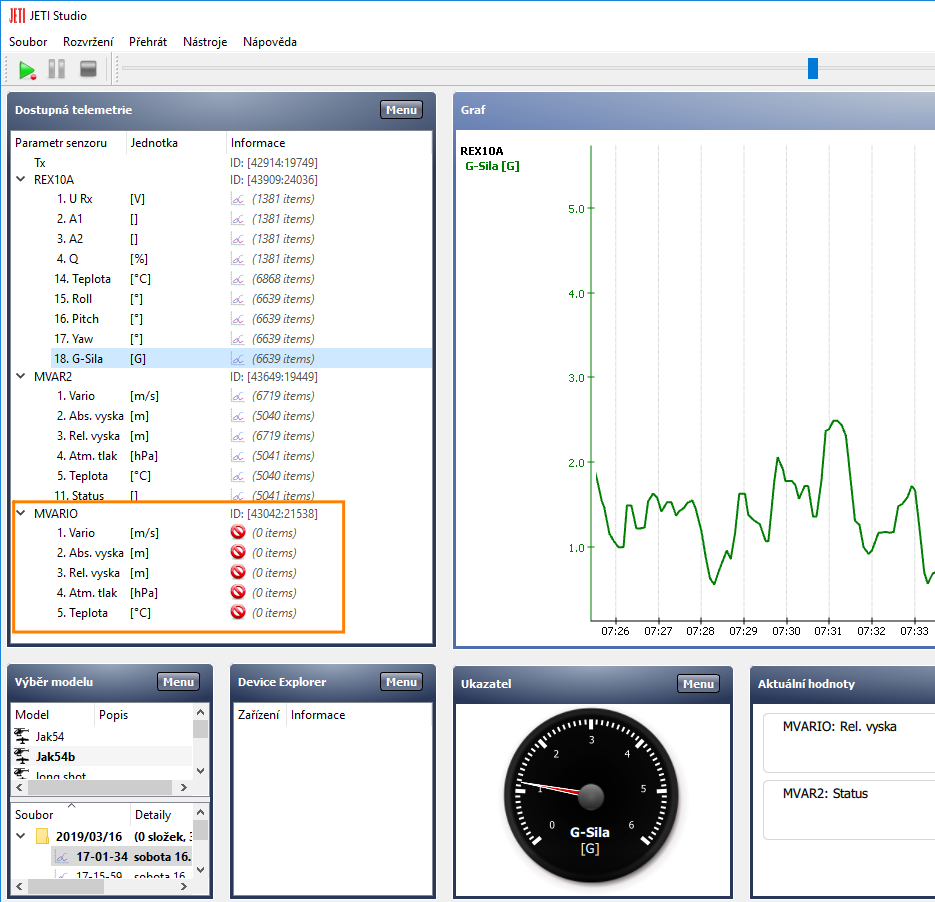Select the Jak54 model airplane icon
Image resolution: width=935 pixels, height=902 pixels.
(22, 736)
